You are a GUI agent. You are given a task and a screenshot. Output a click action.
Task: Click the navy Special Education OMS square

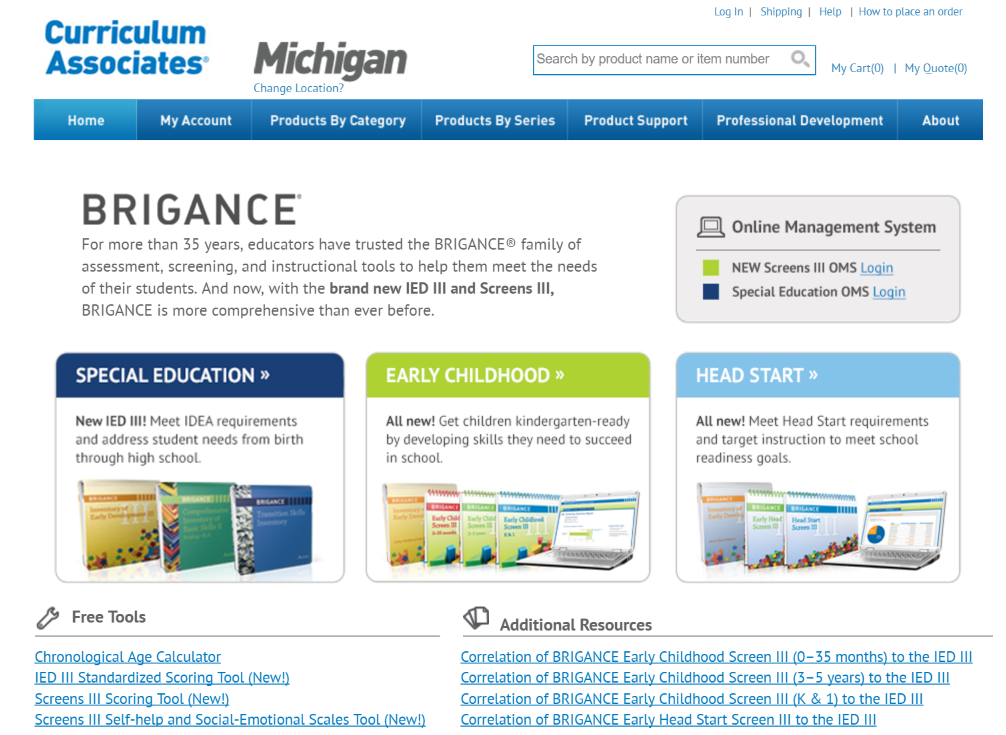tap(711, 292)
